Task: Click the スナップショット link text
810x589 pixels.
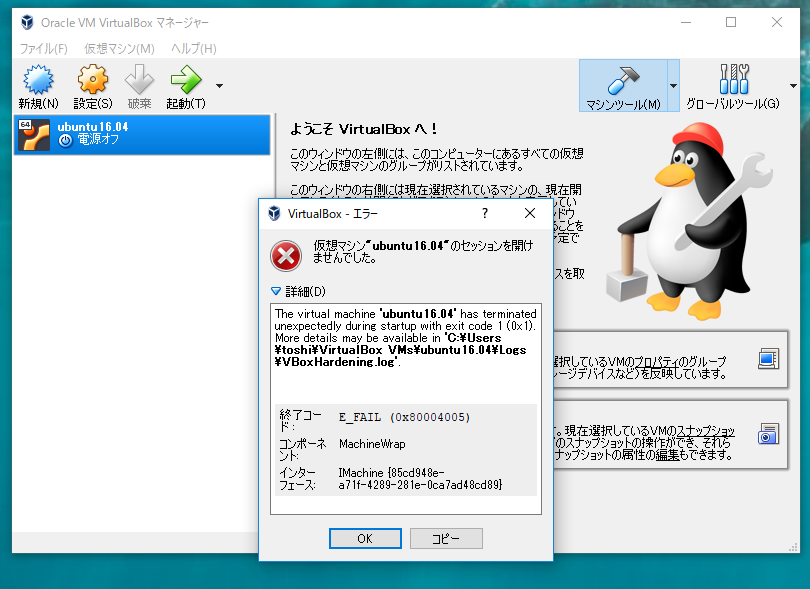Action: 706,431
